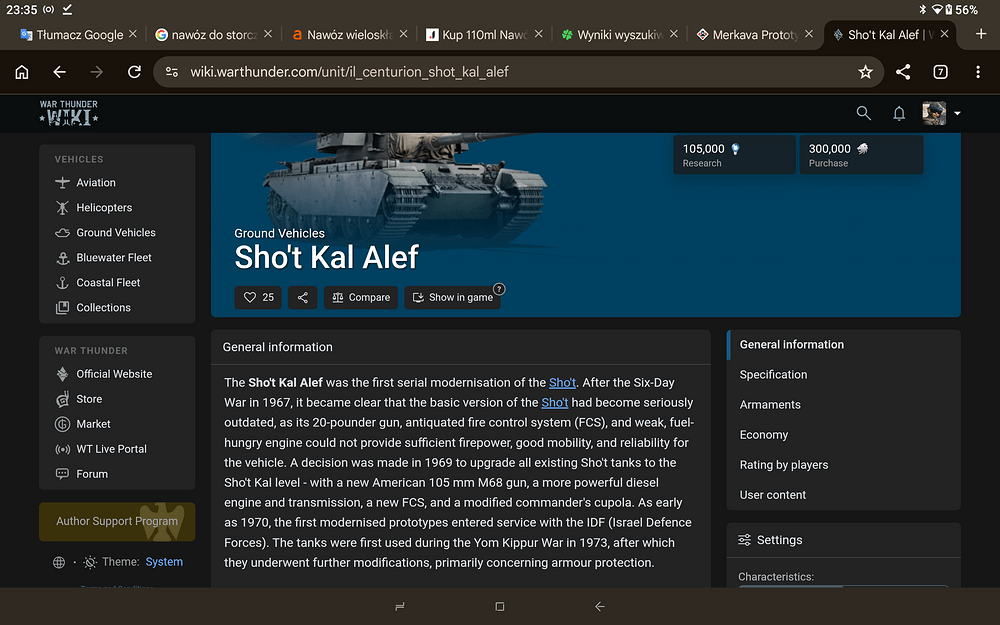Click Author Support Program banner
Screen dimensions: 1000x625
[117, 521]
